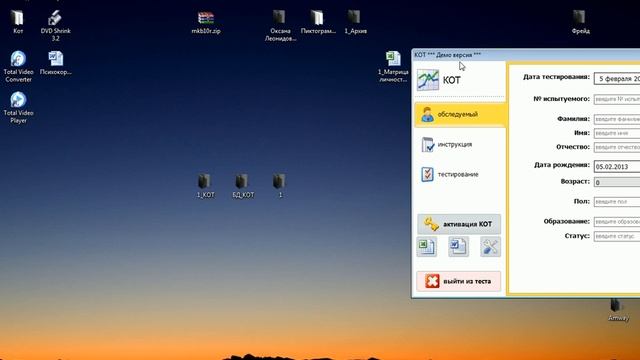Click the Отчество input field
Image resolution: width=640 pixels, height=360 pixels.
(x=617, y=147)
